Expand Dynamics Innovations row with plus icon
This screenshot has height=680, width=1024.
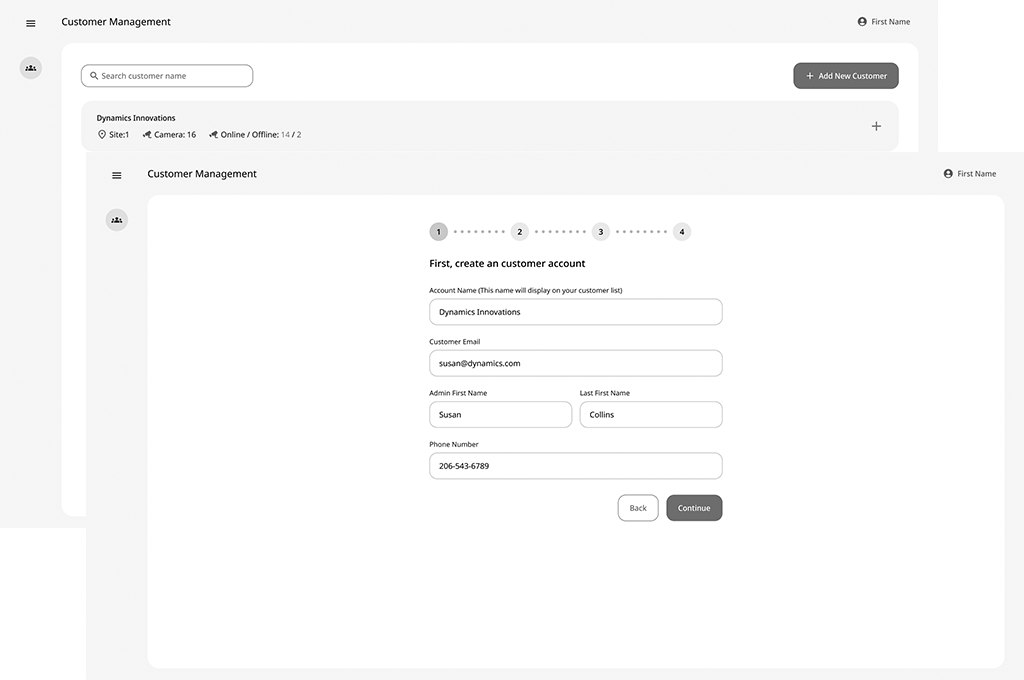[876, 126]
